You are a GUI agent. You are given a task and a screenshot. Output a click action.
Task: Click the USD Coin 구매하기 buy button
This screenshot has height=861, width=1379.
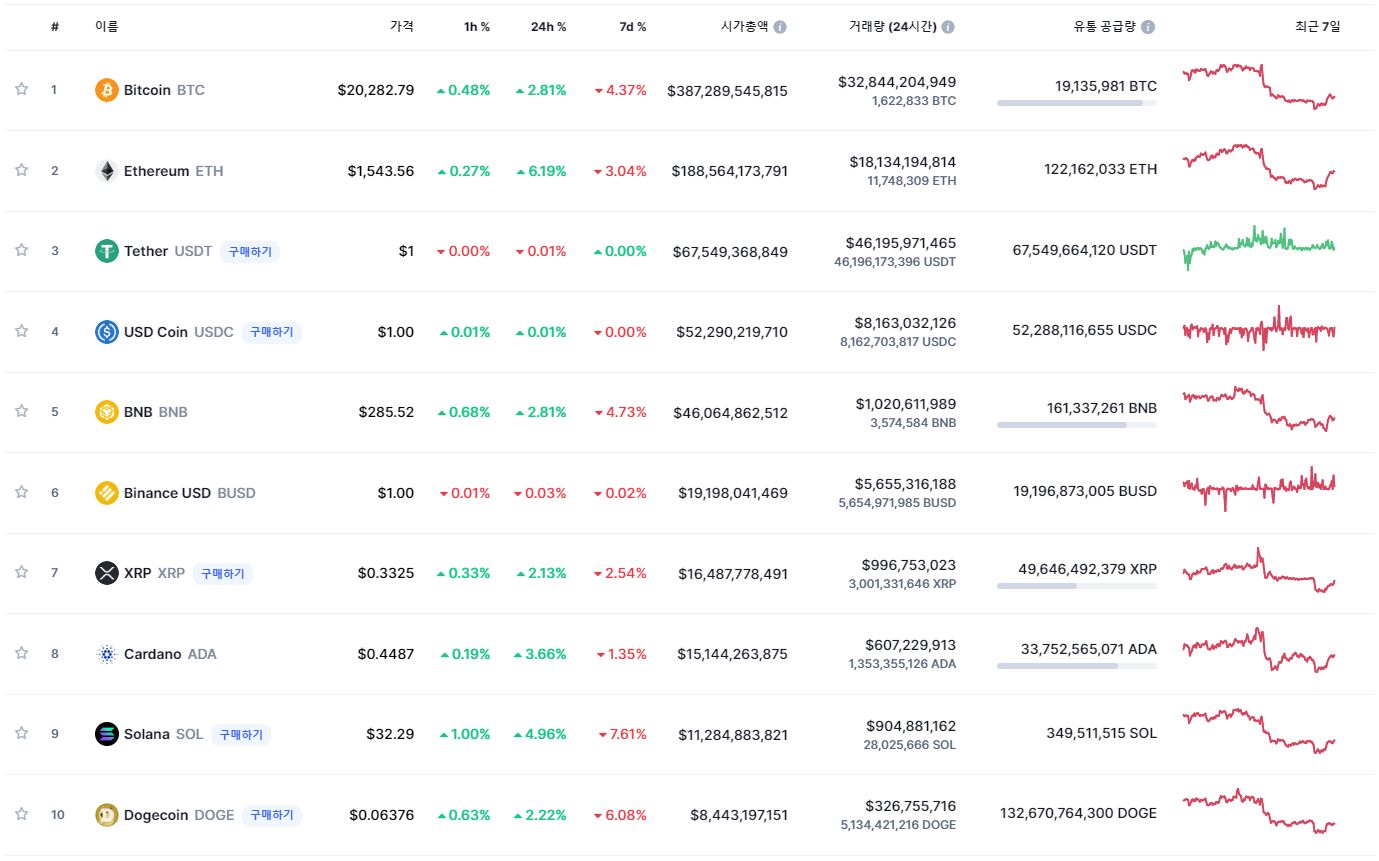point(271,332)
